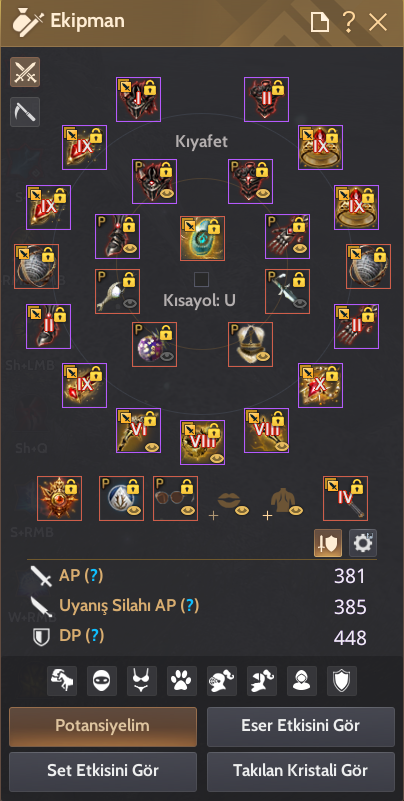Click Eser Etkisini Gör button
Image resolution: width=404 pixels, height=801 pixels.
301,726
